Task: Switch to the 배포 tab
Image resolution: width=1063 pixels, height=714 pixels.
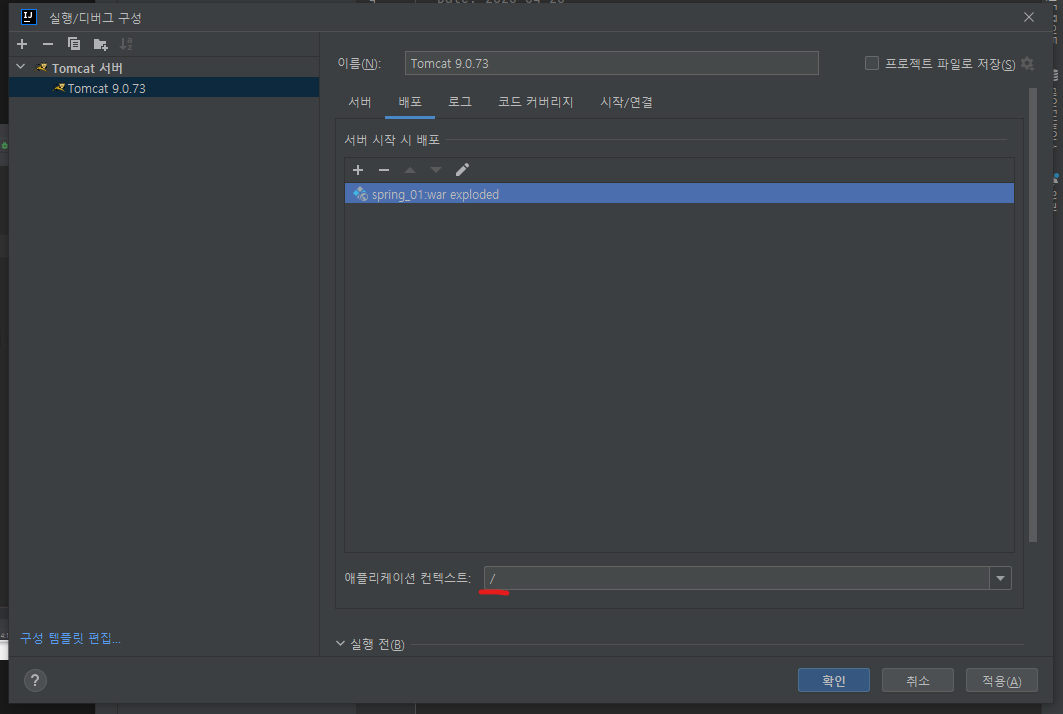Action: pos(409,102)
